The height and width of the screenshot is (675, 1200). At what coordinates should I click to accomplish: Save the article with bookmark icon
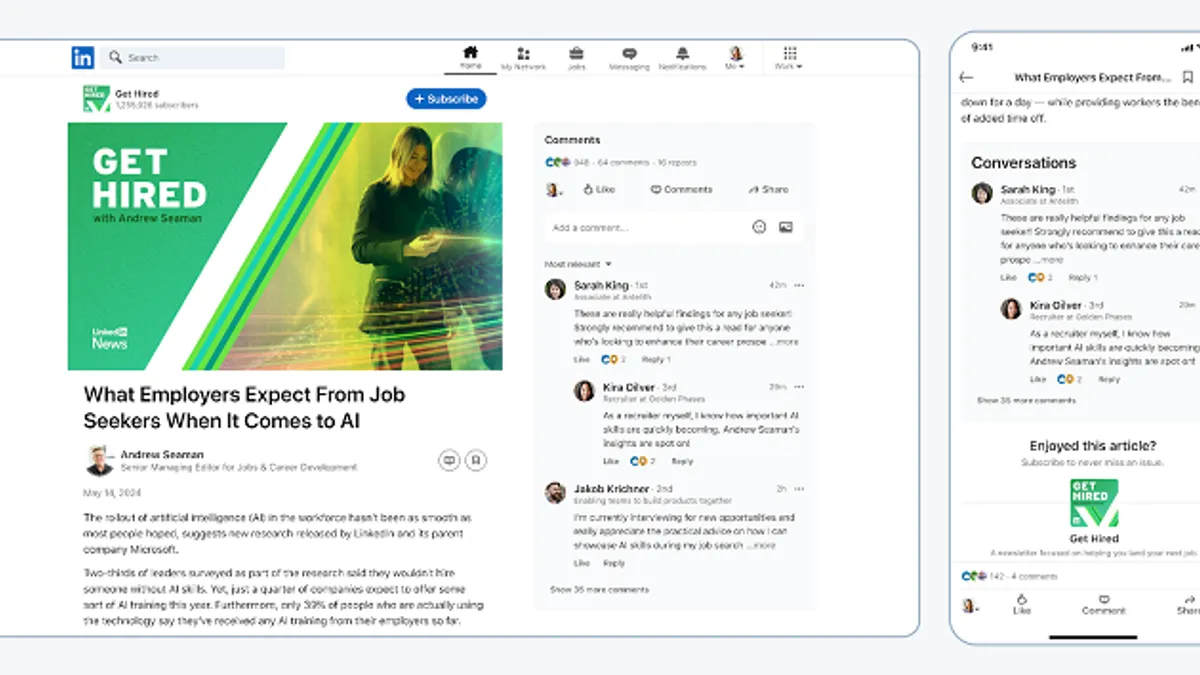[477, 460]
